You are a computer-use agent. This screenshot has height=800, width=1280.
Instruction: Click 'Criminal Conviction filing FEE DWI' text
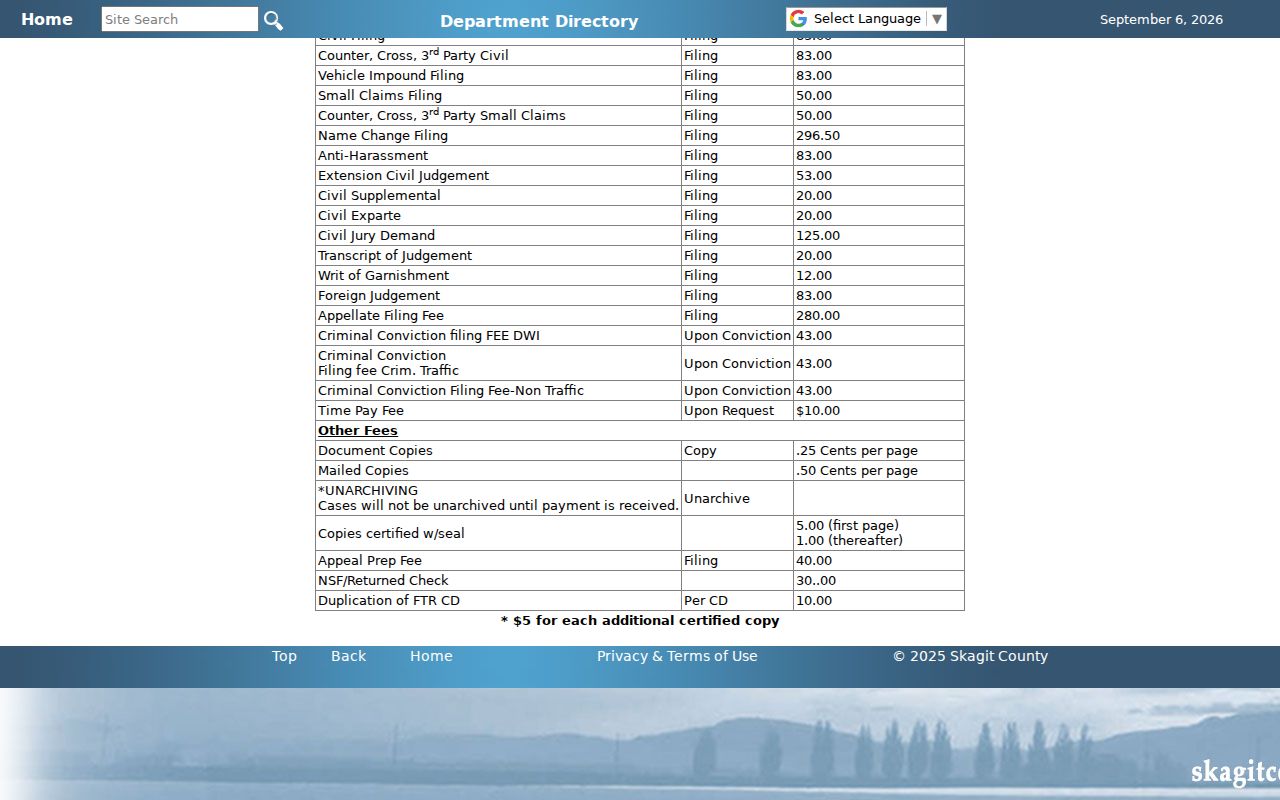coord(429,336)
